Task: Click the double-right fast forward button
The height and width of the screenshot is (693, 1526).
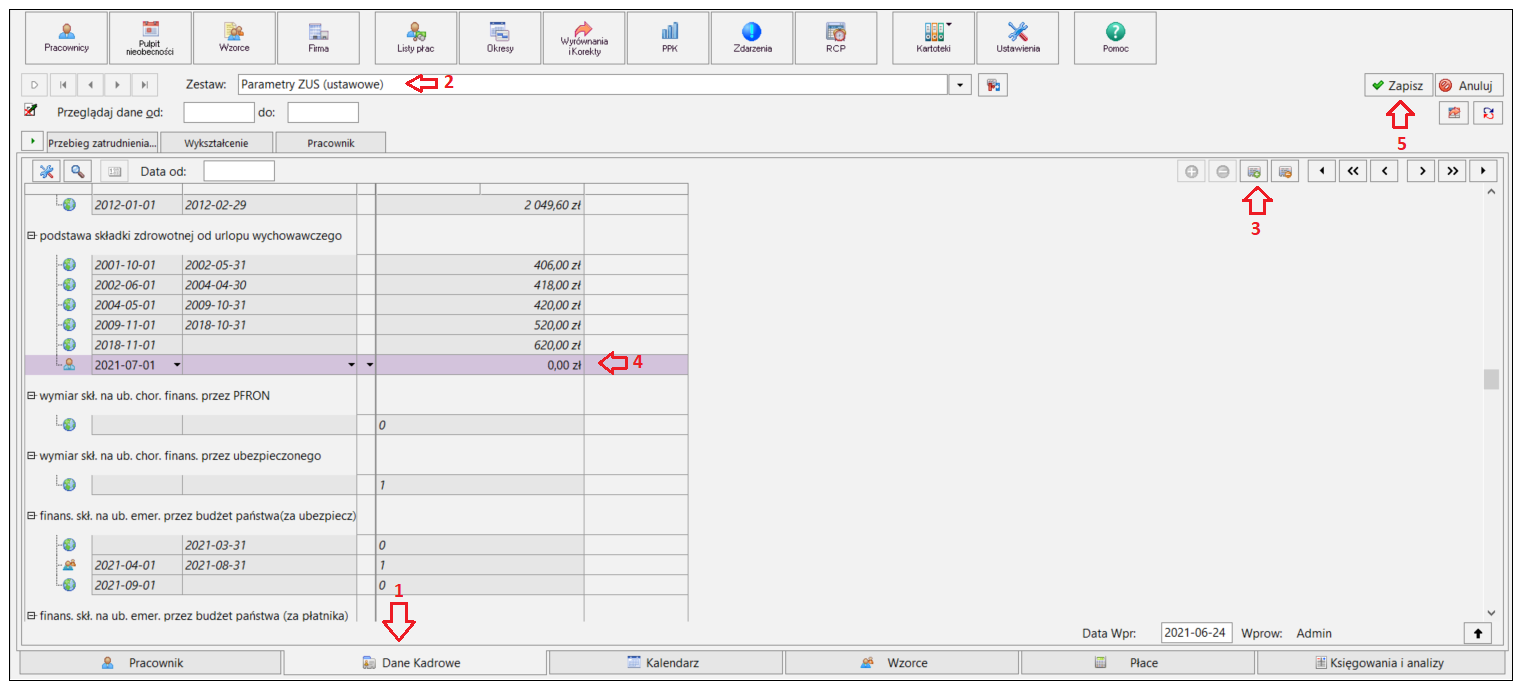Action: (1452, 171)
